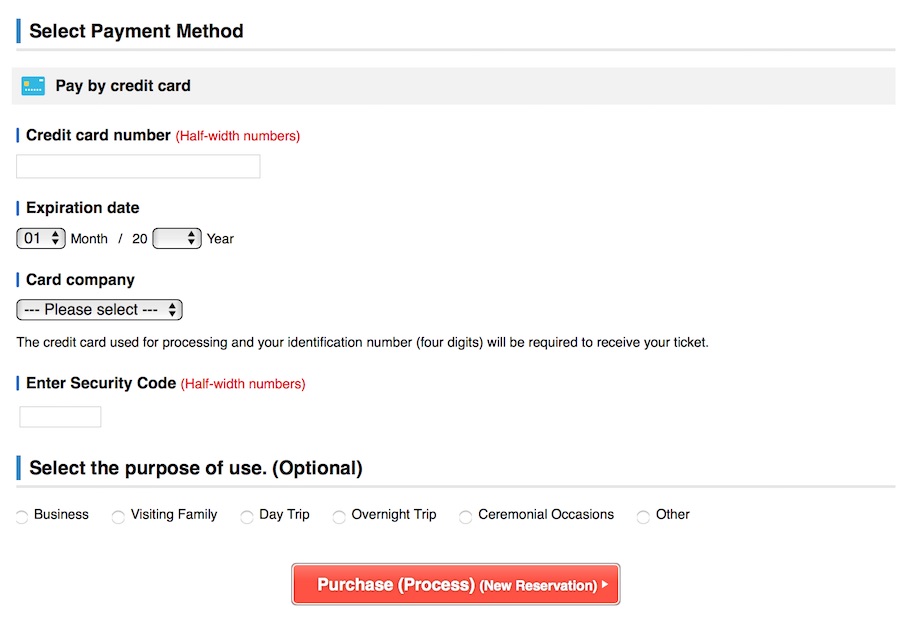Expand the Card company dropdown
The height and width of the screenshot is (619, 900).
(99, 310)
